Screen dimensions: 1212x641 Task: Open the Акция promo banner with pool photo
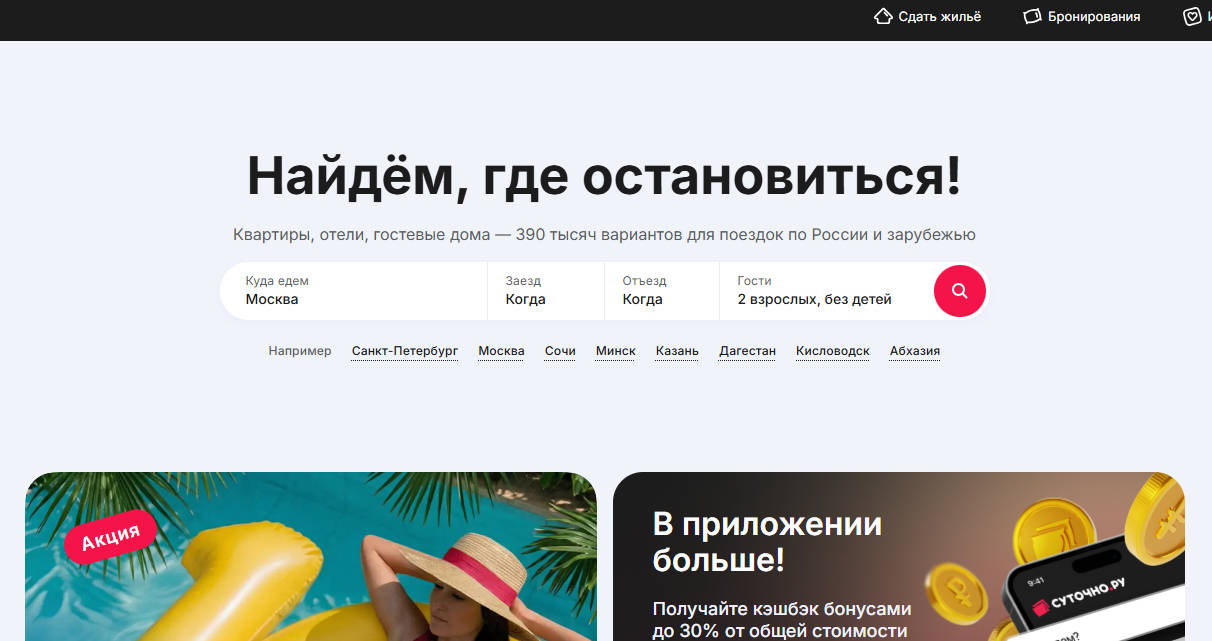pos(311,556)
